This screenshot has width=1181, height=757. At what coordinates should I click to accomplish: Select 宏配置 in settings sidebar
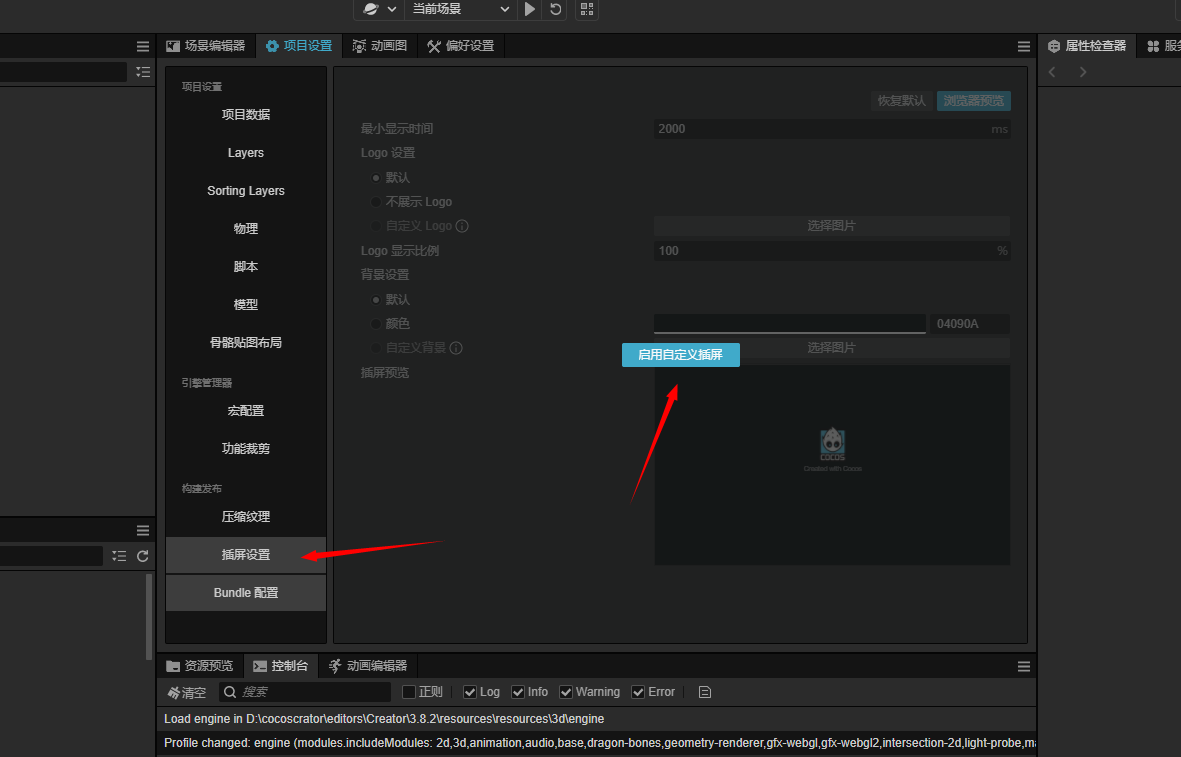[x=246, y=411]
